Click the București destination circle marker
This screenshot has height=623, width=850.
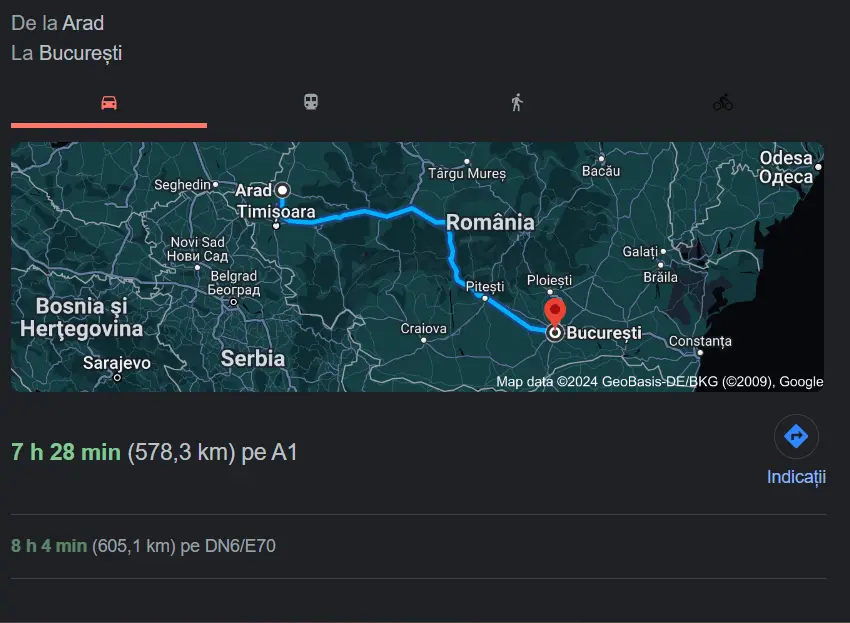(555, 333)
